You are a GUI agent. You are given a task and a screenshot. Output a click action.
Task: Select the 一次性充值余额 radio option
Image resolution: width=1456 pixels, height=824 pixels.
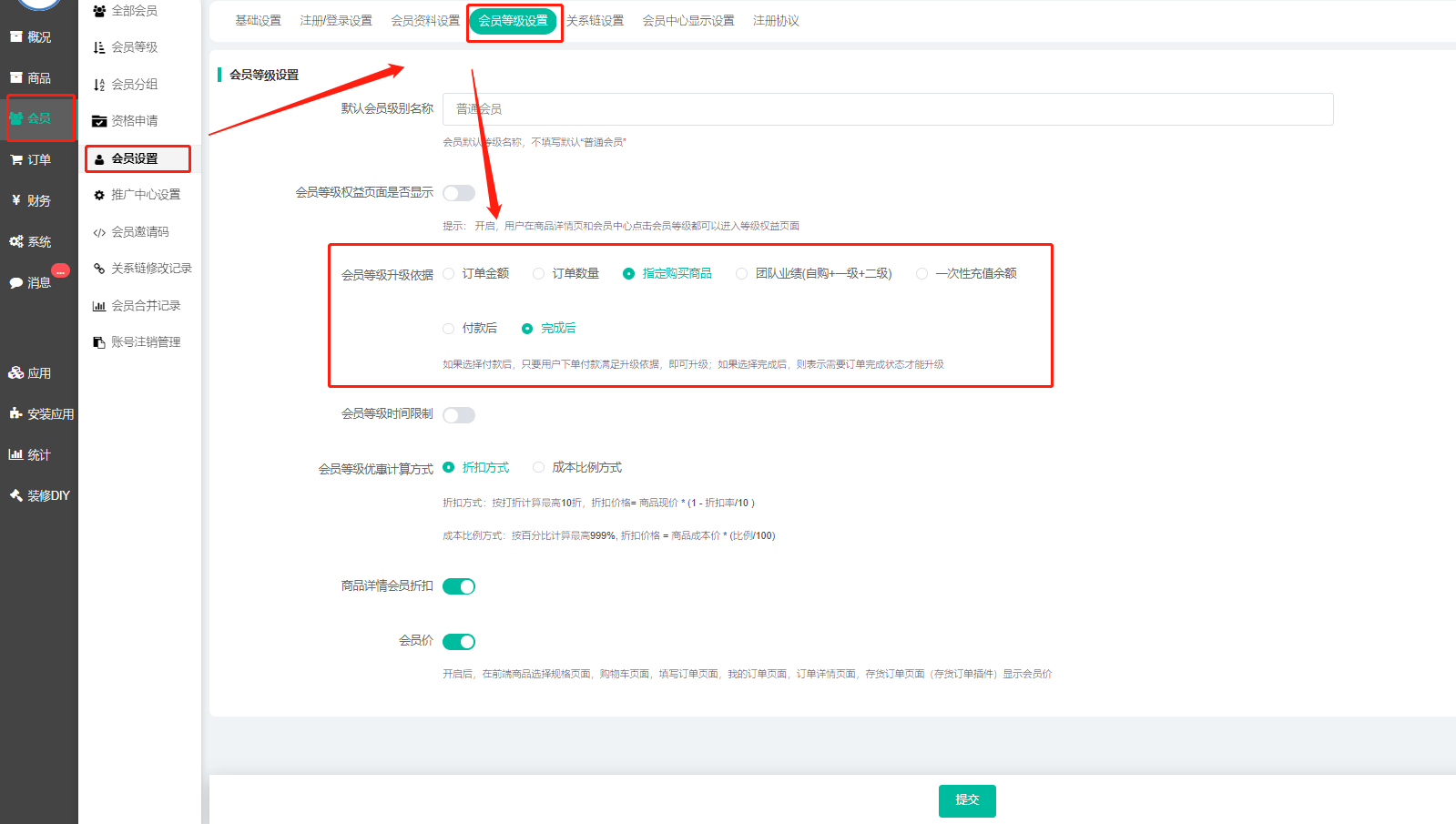[921, 273]
